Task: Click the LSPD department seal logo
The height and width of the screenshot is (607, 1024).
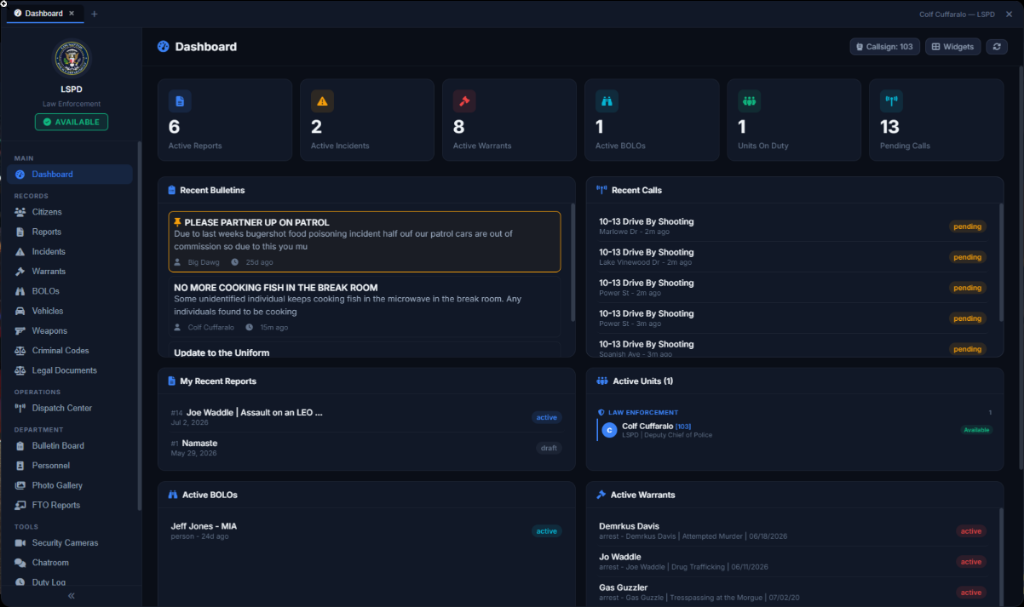Action: [71, 59]
